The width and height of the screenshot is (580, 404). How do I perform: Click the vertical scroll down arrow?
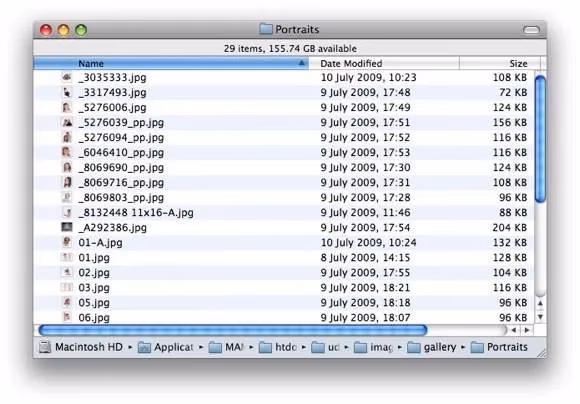[540, 317]
